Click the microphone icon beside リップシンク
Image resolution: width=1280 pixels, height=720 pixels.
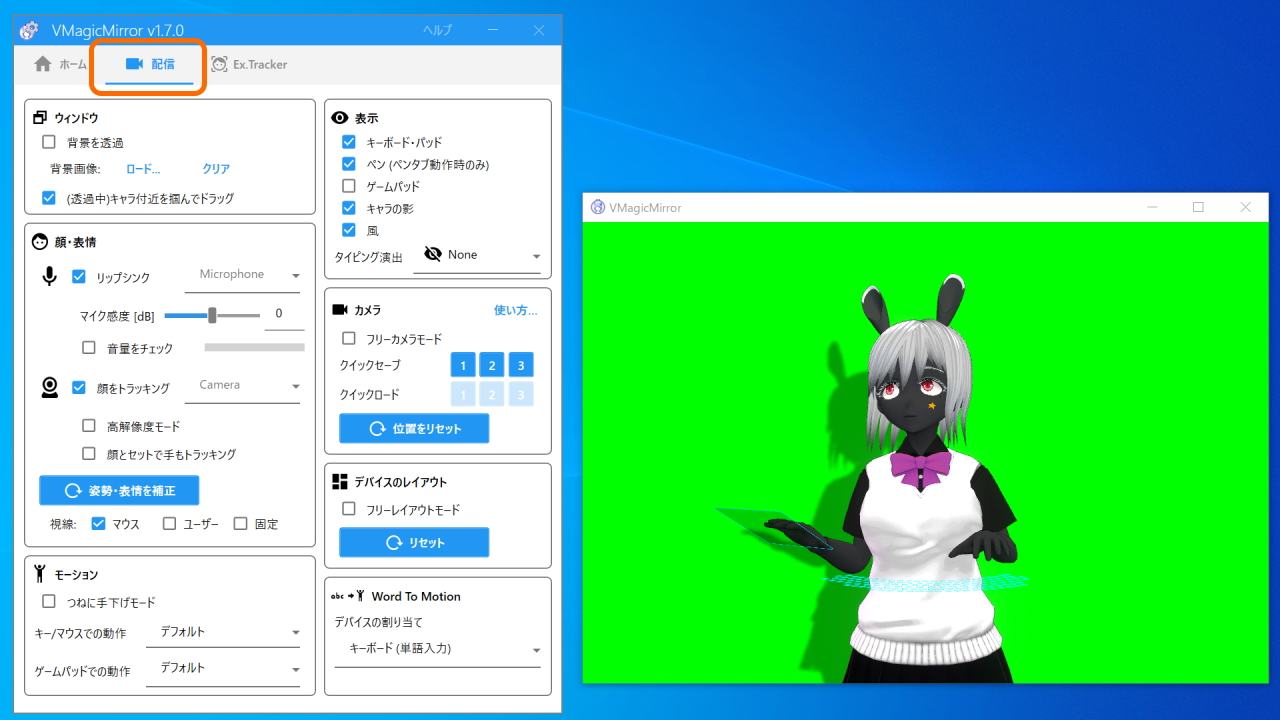point(50,276)
